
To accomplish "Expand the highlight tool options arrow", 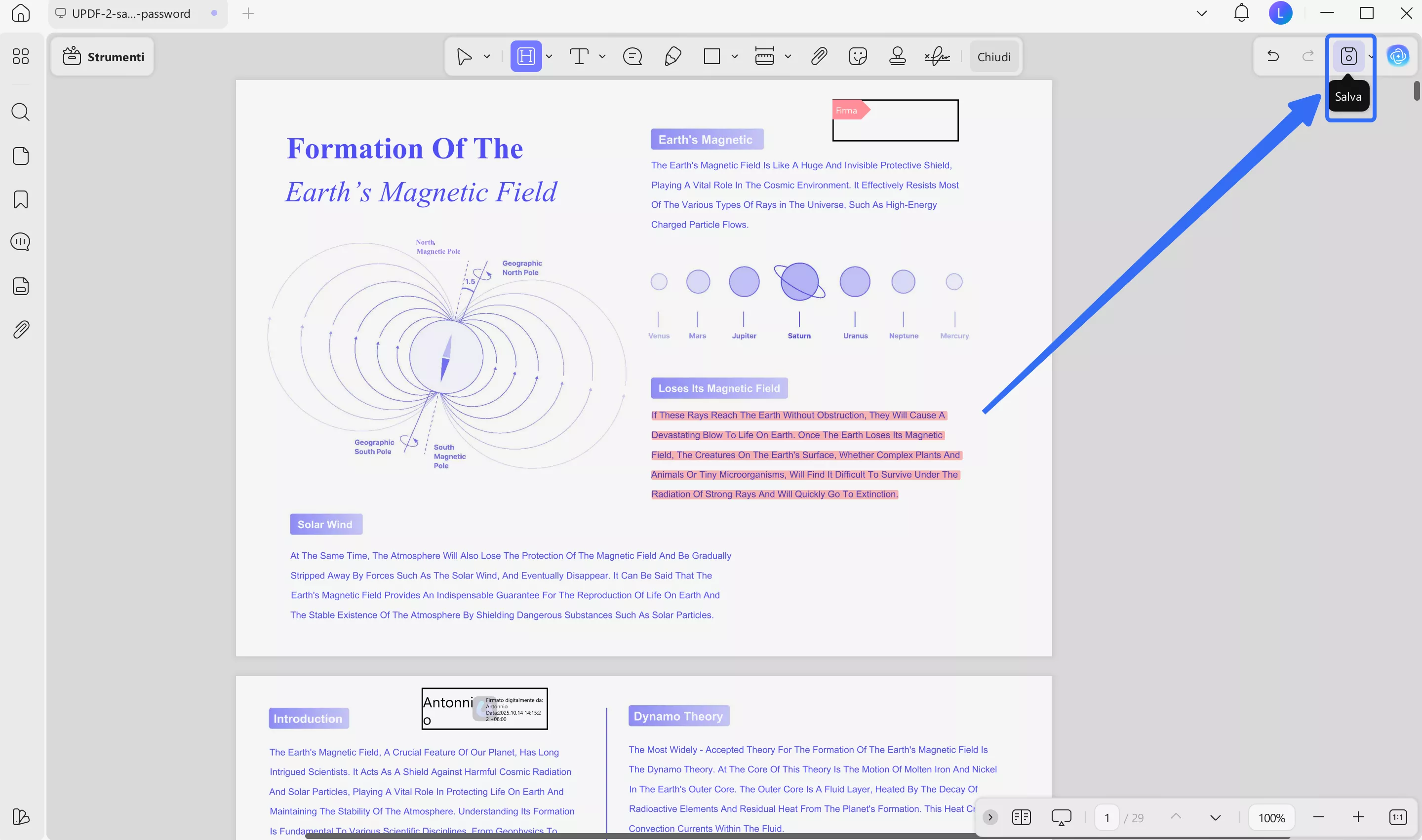I will click(550, 56).
